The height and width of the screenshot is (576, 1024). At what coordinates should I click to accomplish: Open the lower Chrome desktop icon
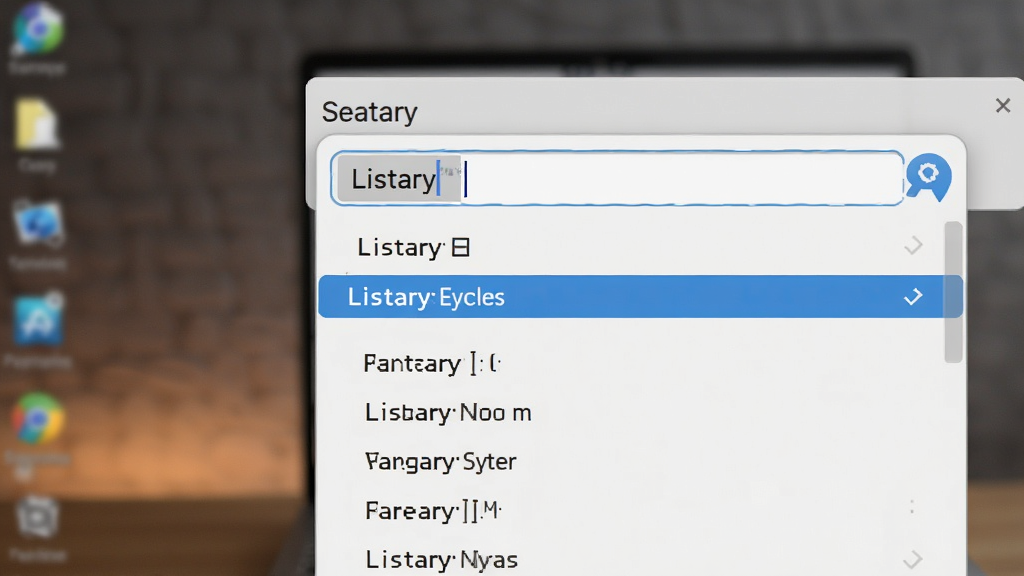coord(38,418)
